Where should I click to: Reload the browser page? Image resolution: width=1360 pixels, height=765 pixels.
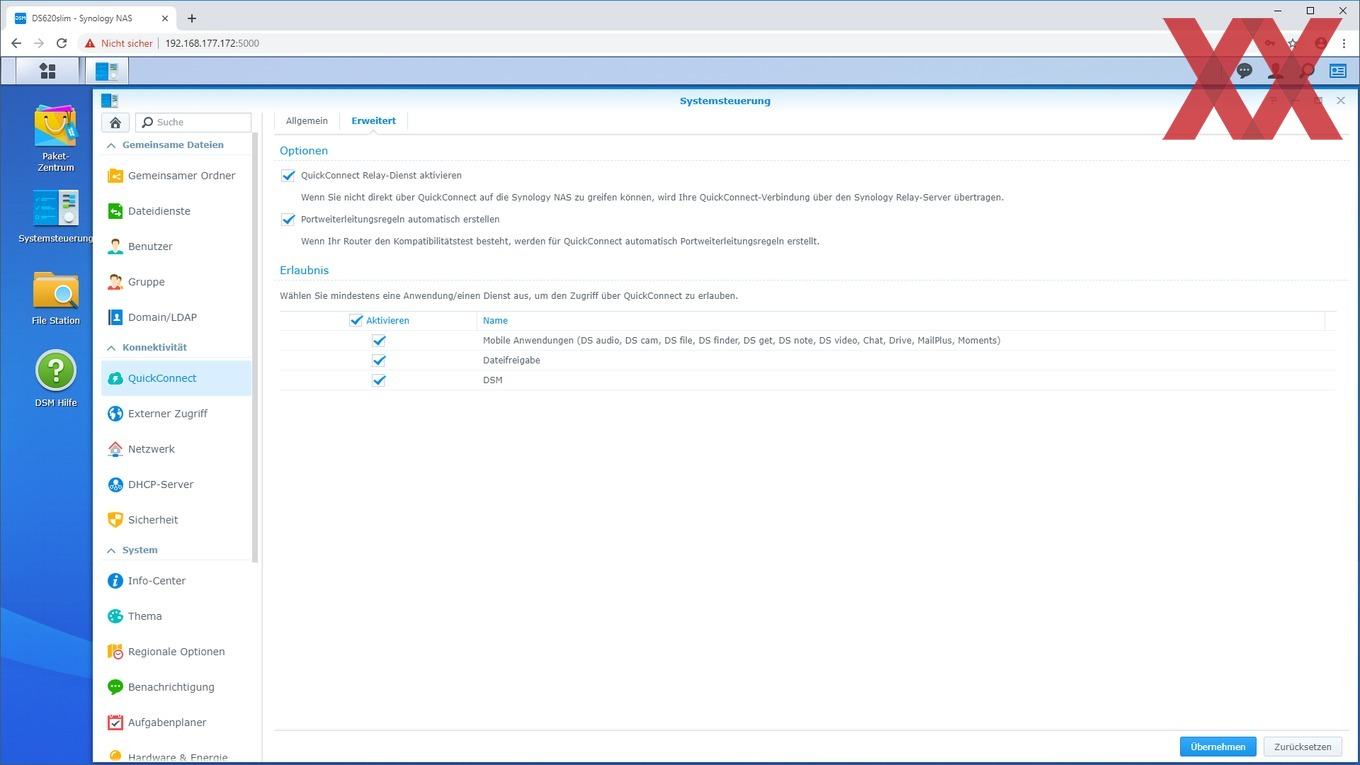tap(62, 43)
